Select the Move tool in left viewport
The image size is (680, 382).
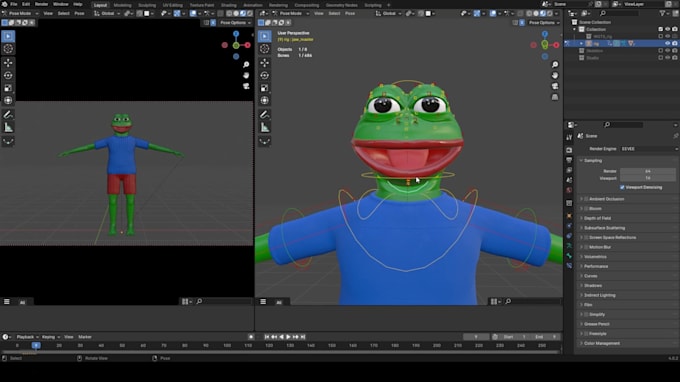(8, 63)
